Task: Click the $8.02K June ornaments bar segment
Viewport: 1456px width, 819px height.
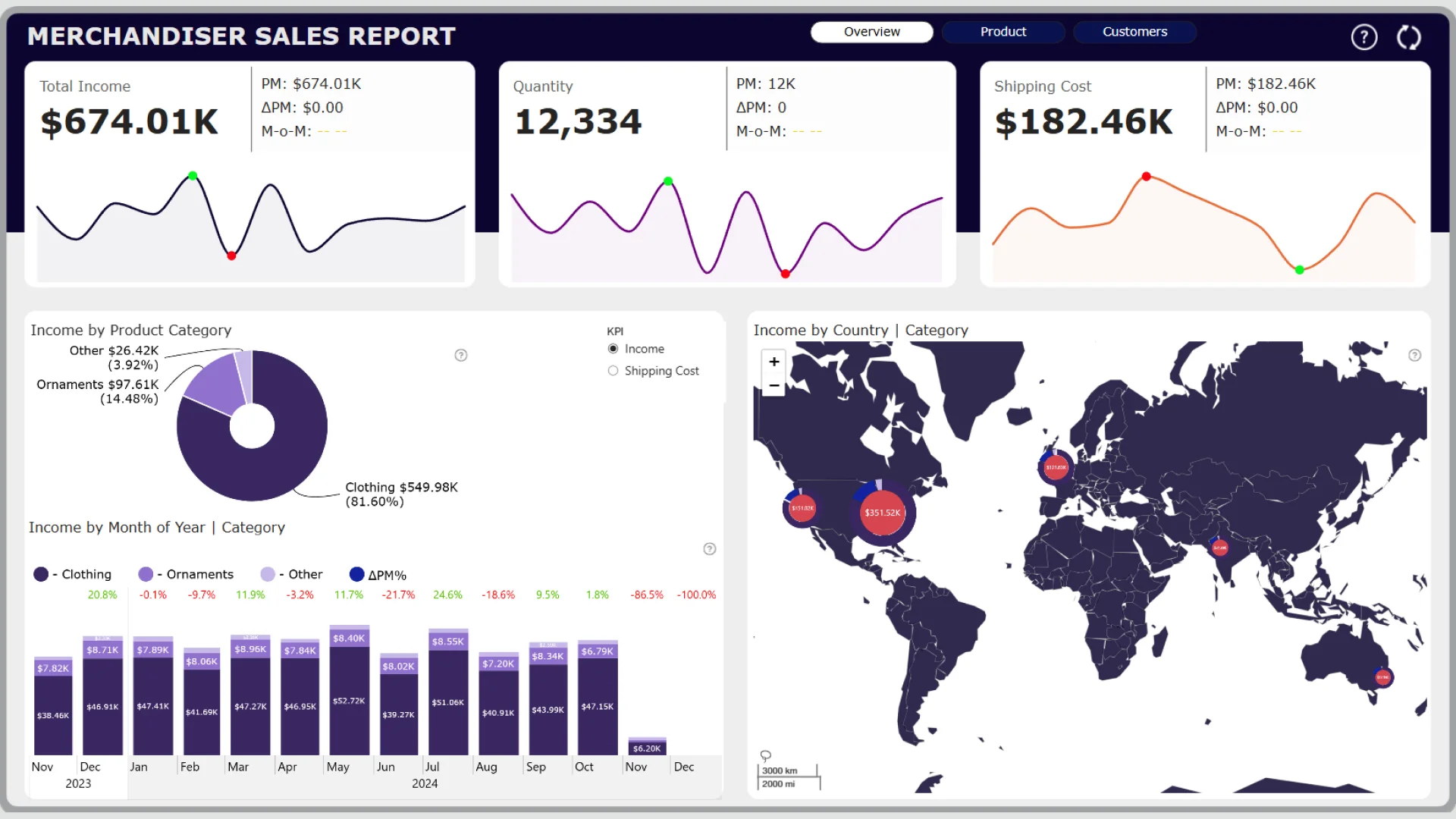Action: pyautogui.click(x=398, y=666)
